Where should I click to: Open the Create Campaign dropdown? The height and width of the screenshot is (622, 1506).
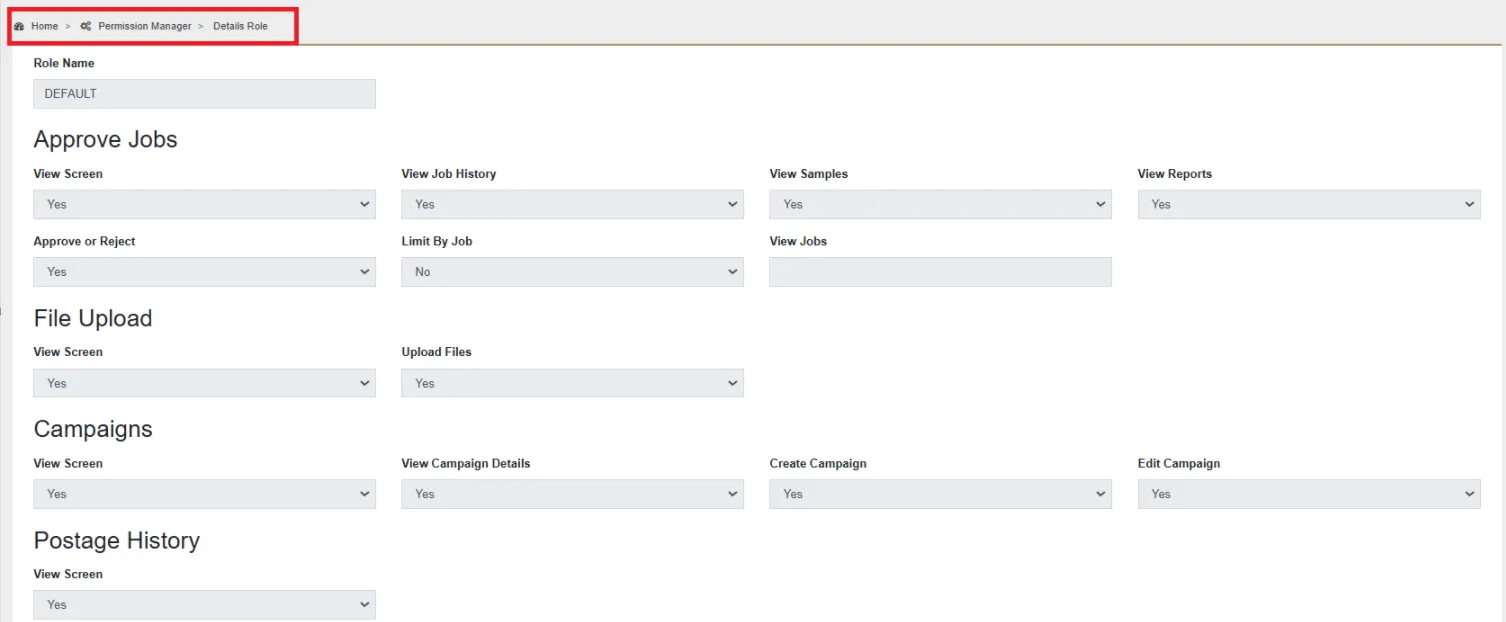point(940,494)
